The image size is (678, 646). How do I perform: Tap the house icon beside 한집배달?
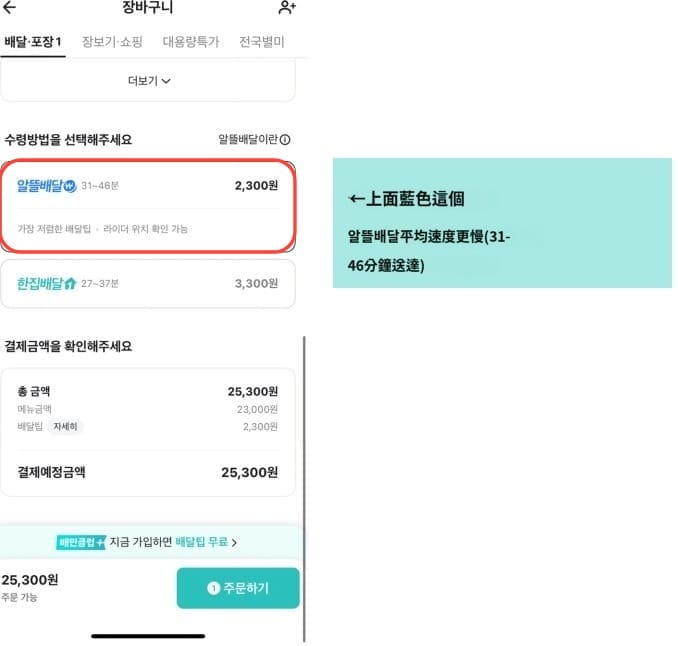[70, 284]
